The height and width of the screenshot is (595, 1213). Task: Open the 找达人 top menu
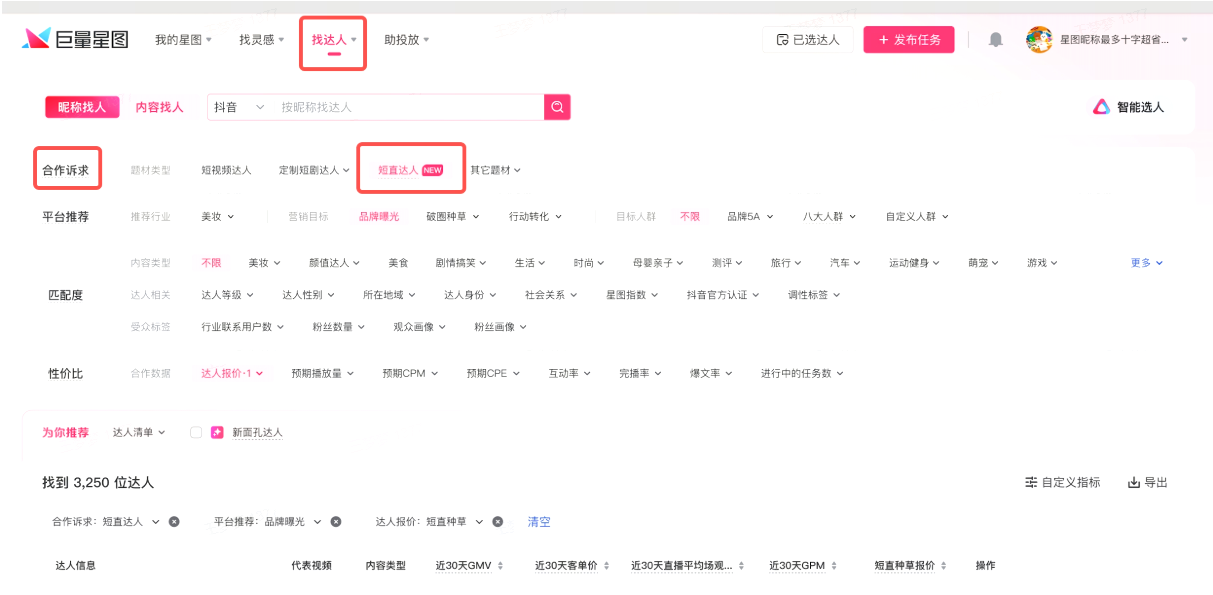(333, 40)
